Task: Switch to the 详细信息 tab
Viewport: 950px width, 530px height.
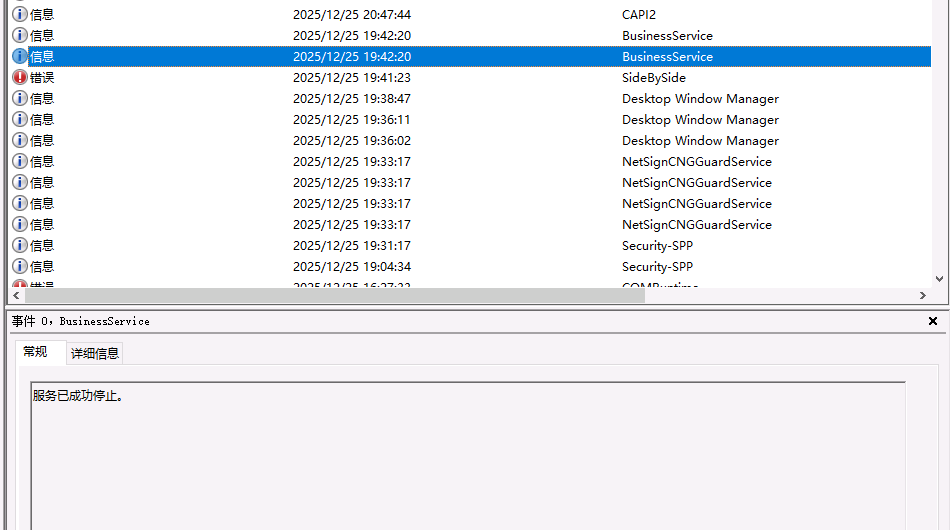Action: click(95, 353)
